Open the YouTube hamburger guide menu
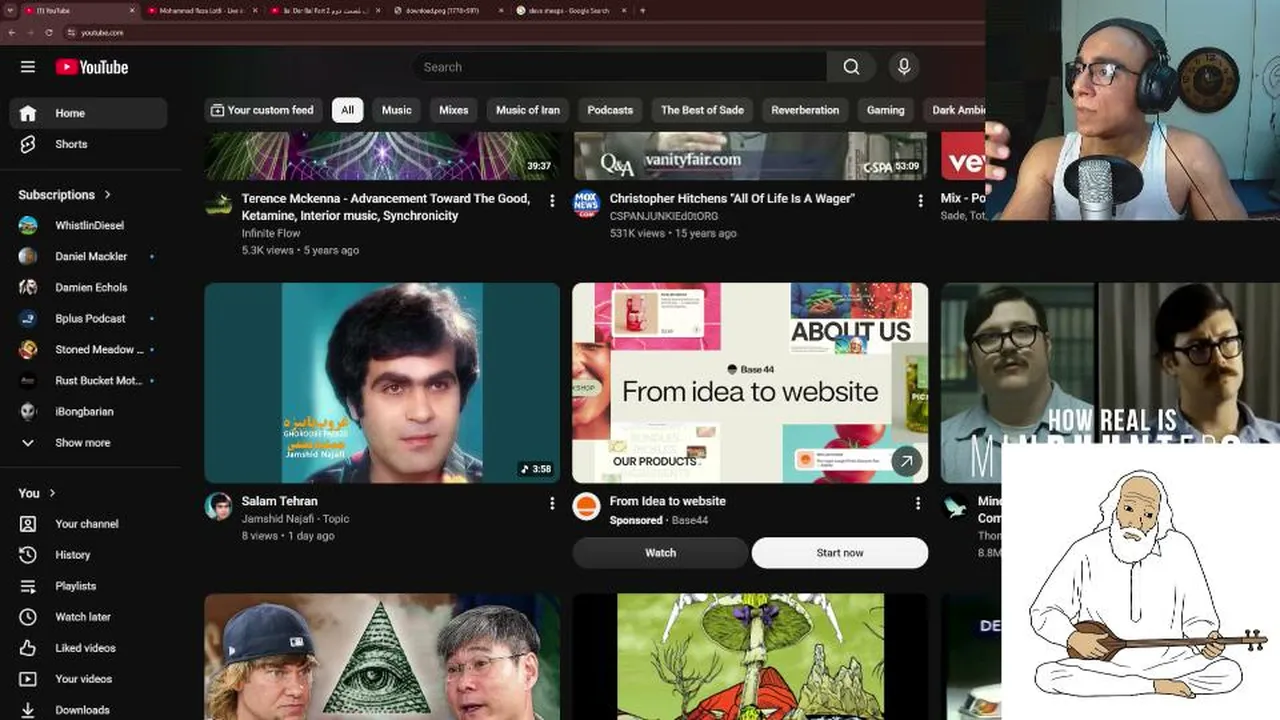 point(28,67)
